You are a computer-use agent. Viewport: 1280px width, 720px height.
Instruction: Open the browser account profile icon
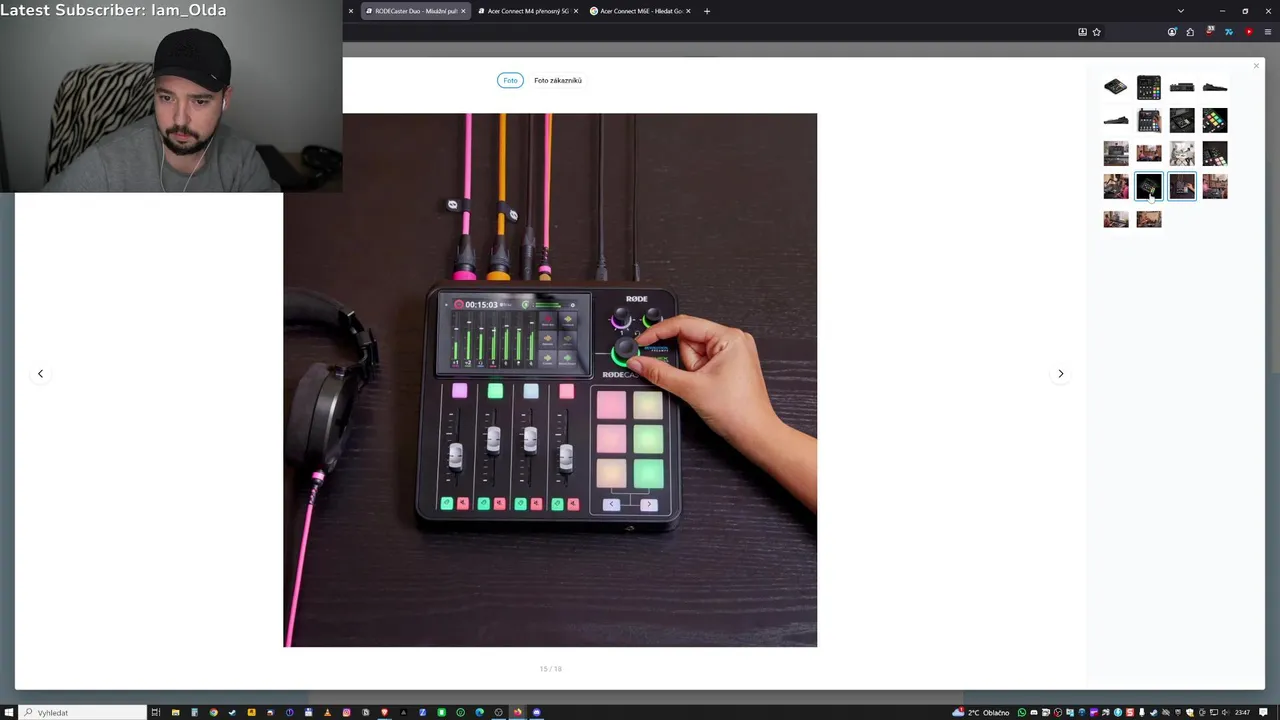(1172, 32)
